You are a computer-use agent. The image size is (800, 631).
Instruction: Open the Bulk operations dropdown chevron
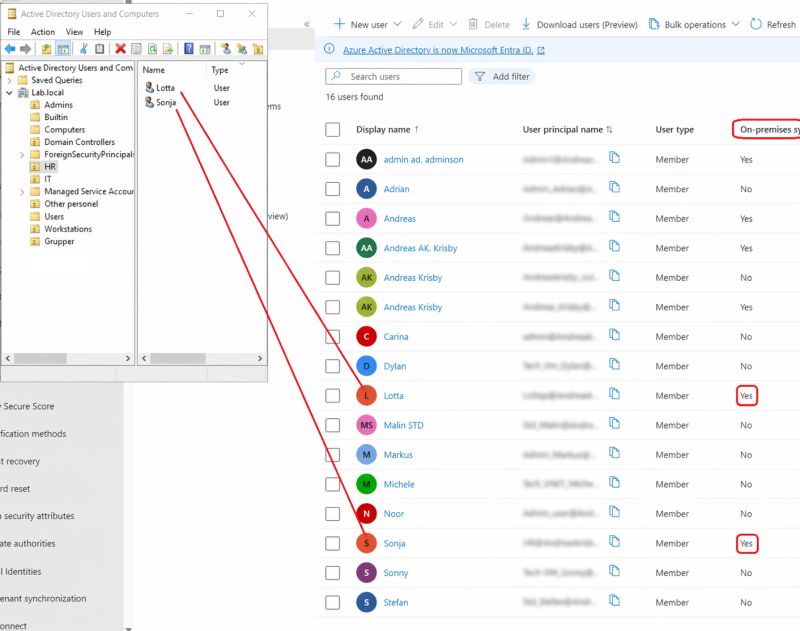tap(735, 24)
